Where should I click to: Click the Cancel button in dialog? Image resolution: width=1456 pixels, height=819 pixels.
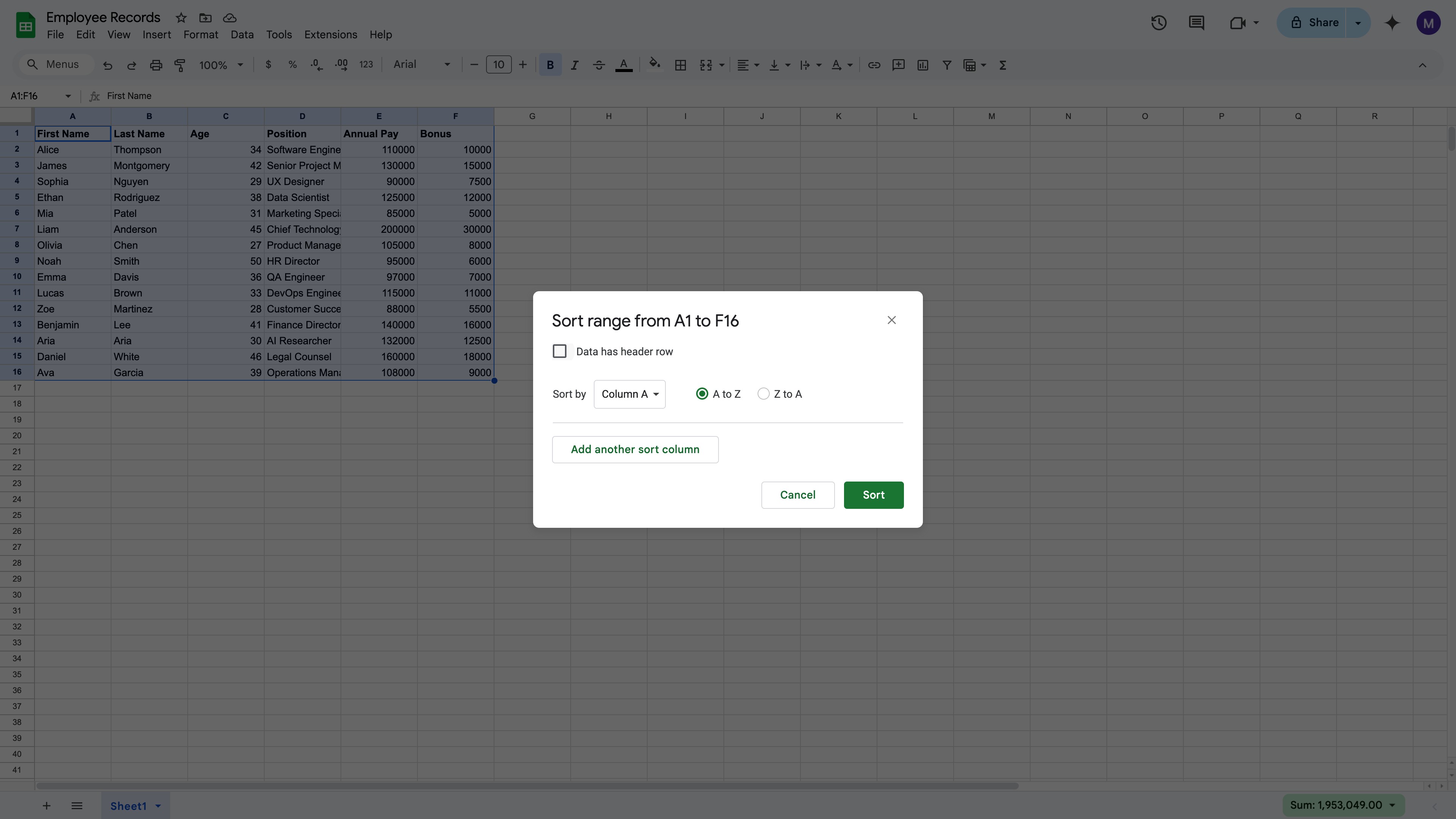pyautogui.click(x=797, y=494)
